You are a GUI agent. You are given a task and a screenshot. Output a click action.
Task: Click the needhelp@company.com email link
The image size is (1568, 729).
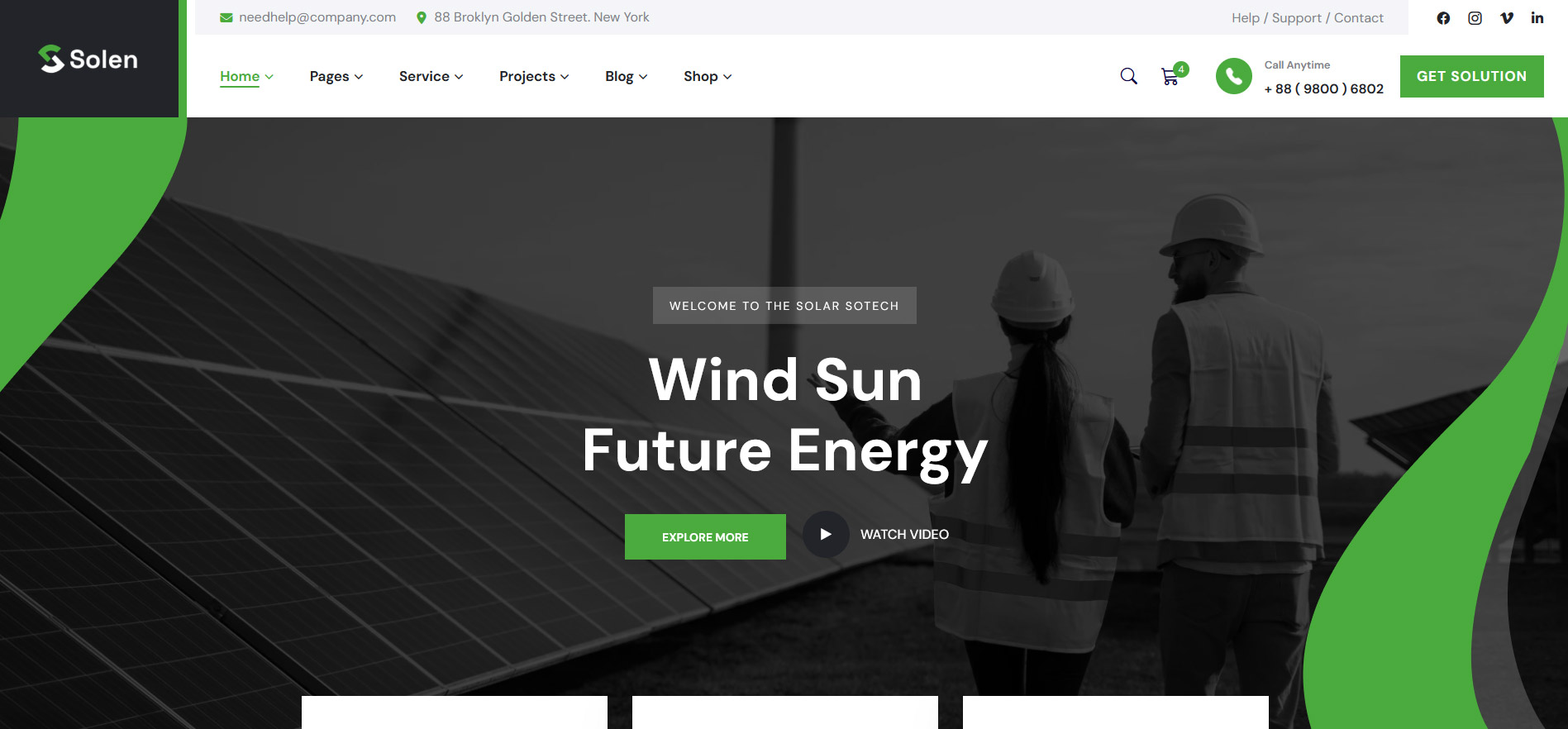tap(317, 17)
